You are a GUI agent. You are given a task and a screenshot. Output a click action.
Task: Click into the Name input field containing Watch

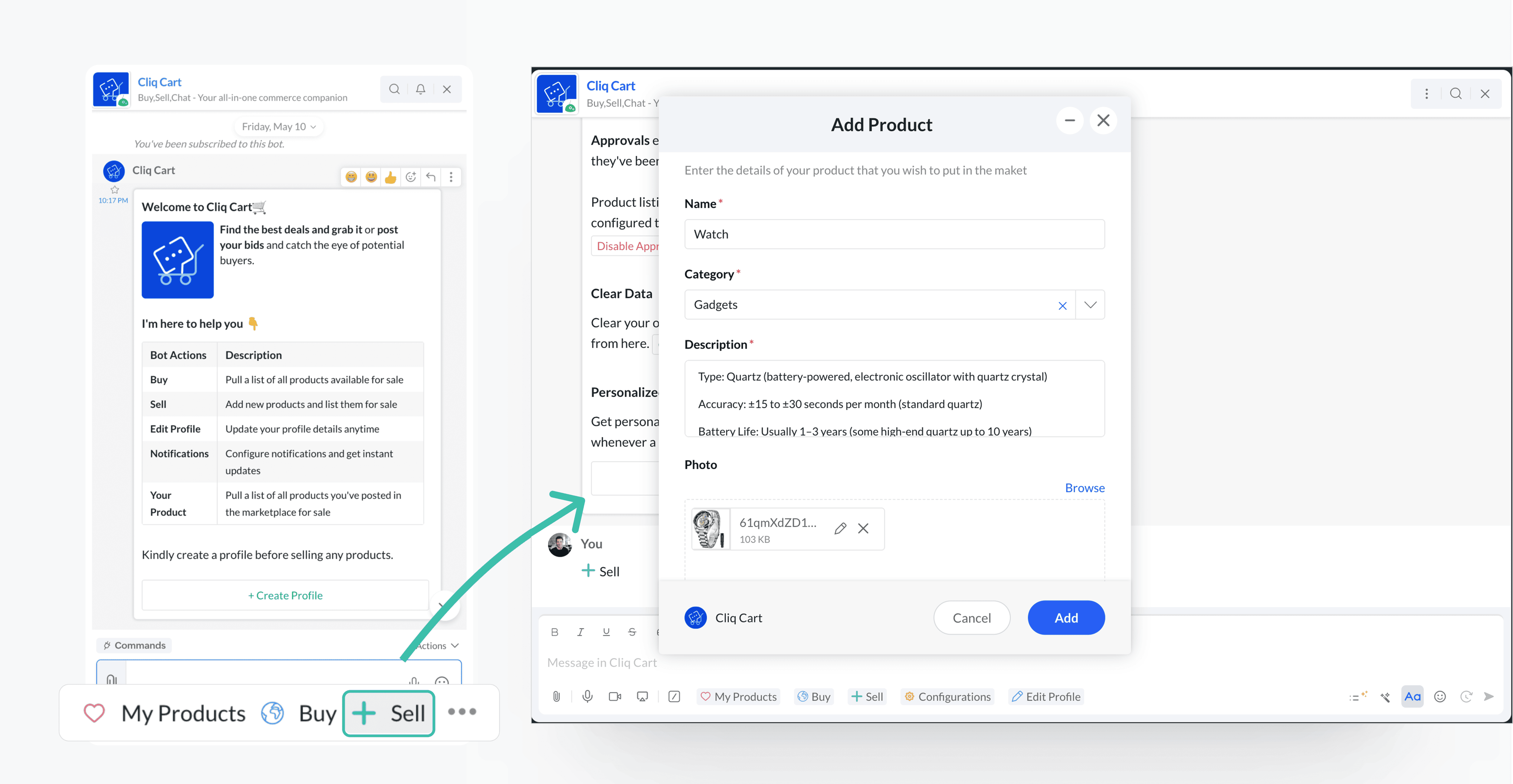[x=894, y=234]
